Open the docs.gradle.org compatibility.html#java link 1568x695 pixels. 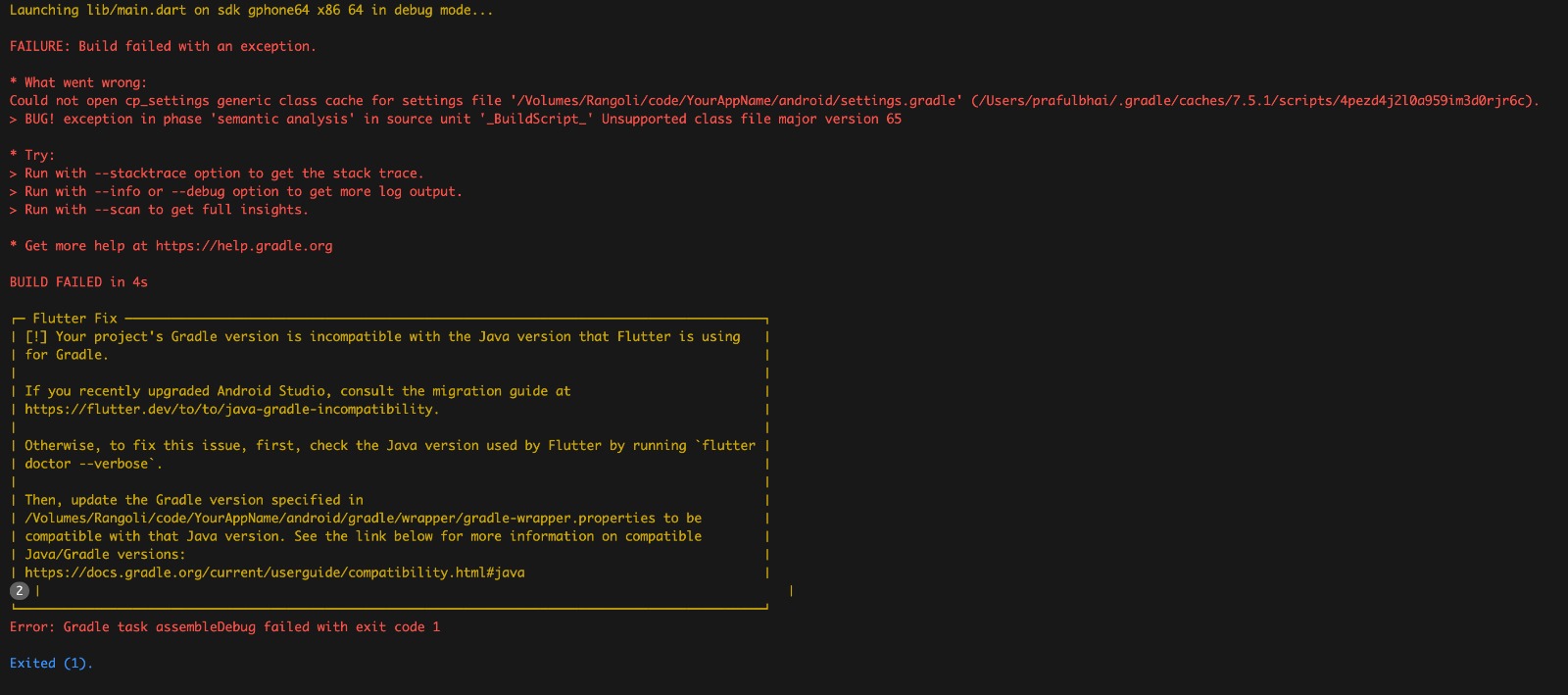point(274,572)
